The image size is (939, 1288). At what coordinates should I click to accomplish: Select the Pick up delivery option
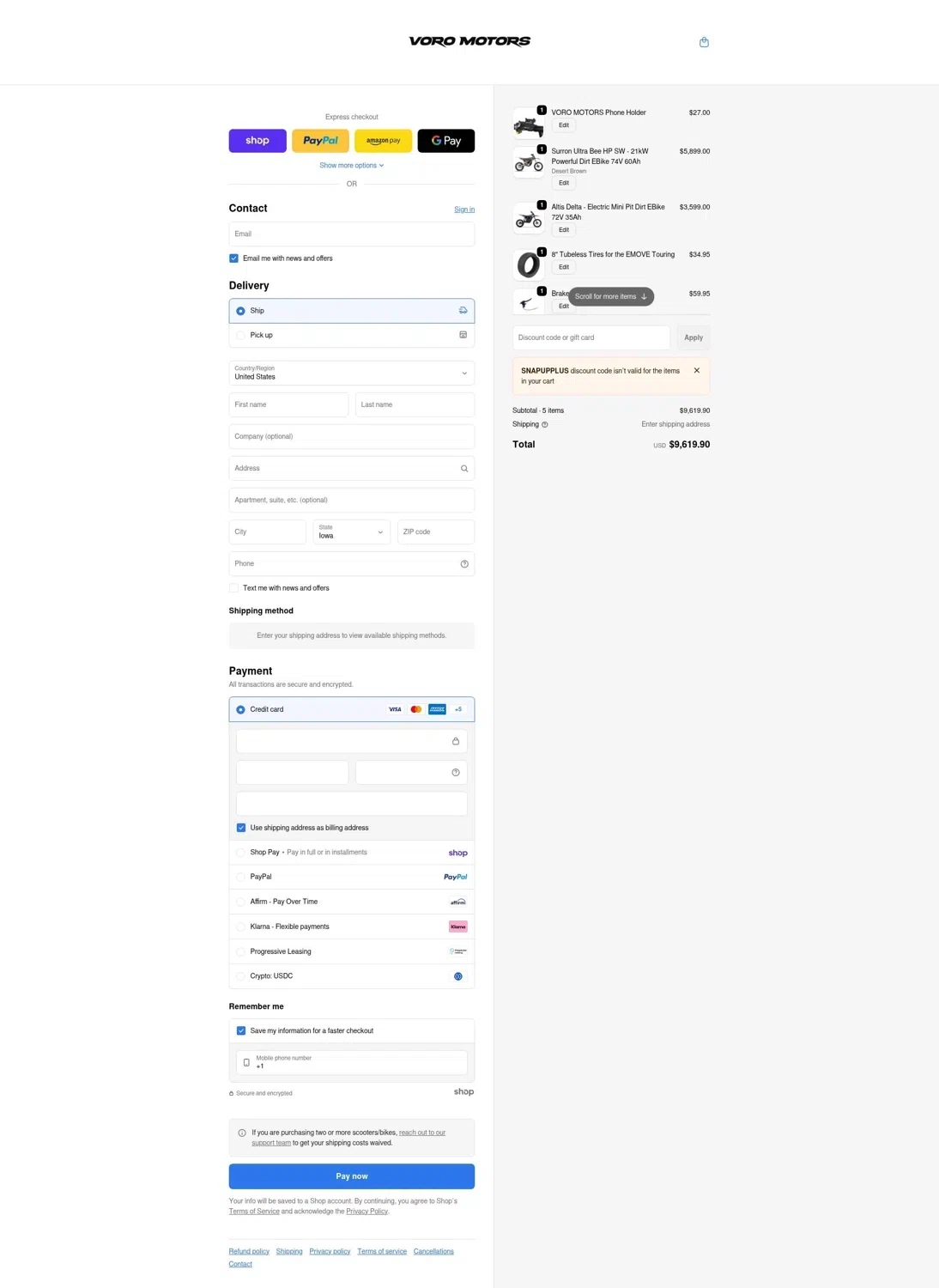point(352,335)
